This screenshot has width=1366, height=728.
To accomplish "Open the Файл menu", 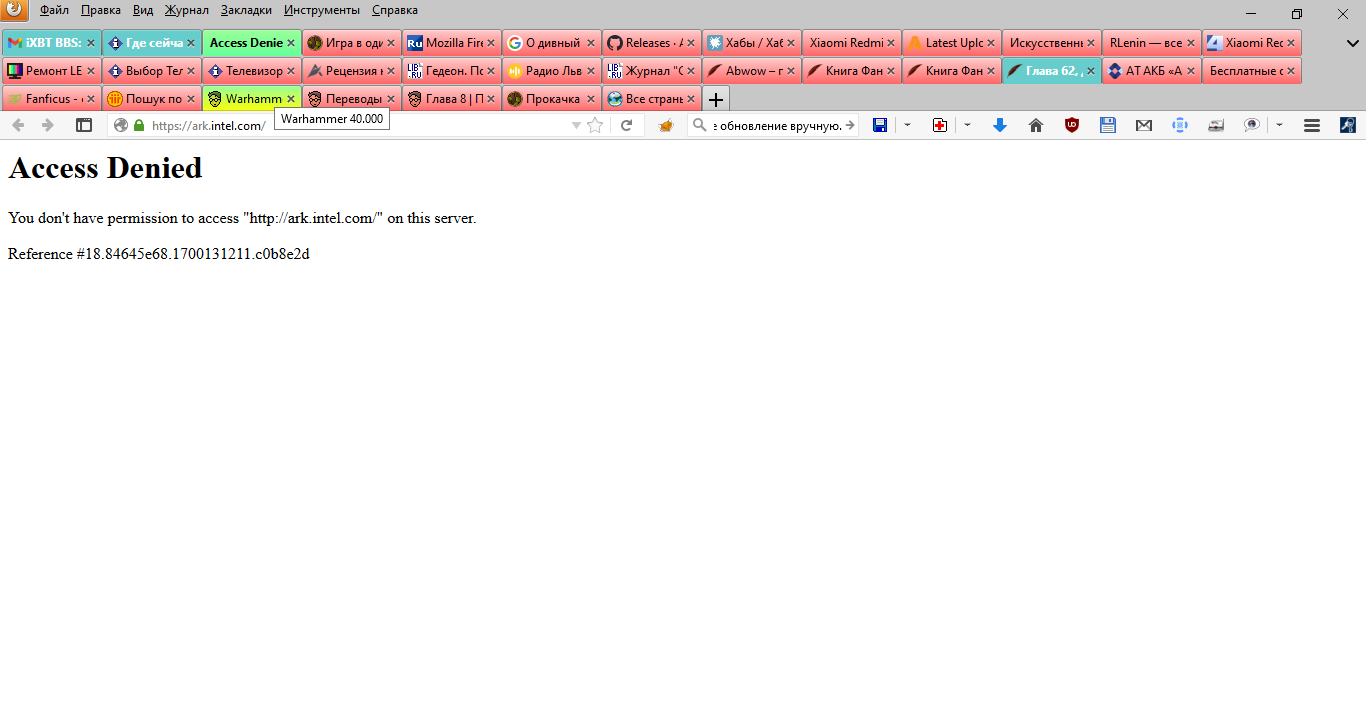I will [54, 10].
